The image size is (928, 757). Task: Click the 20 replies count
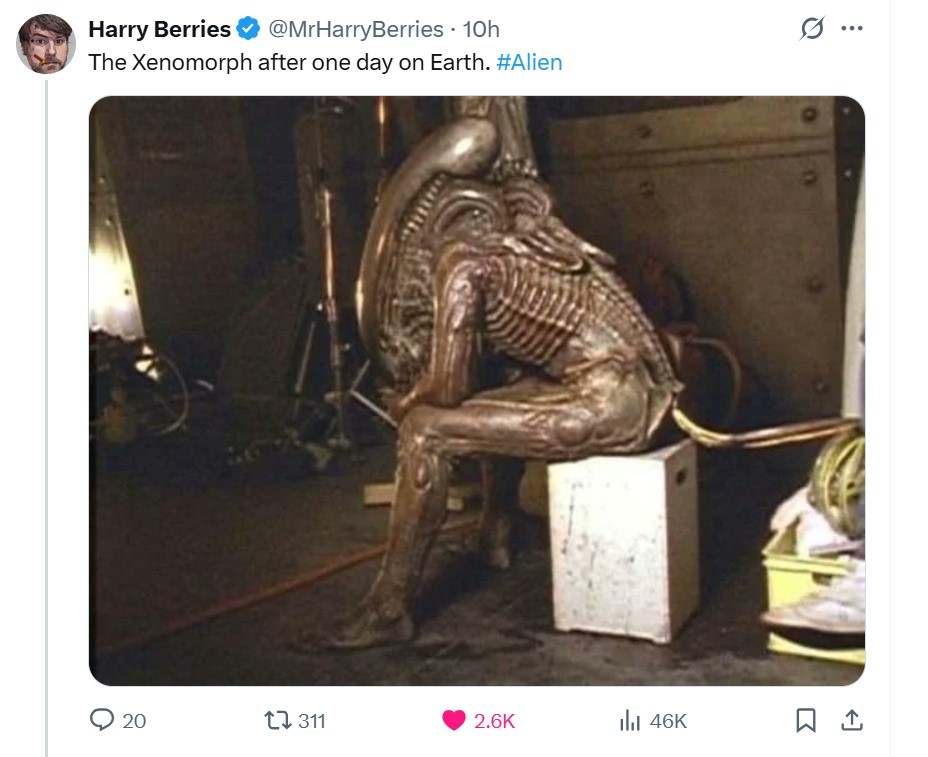[134, 721]
